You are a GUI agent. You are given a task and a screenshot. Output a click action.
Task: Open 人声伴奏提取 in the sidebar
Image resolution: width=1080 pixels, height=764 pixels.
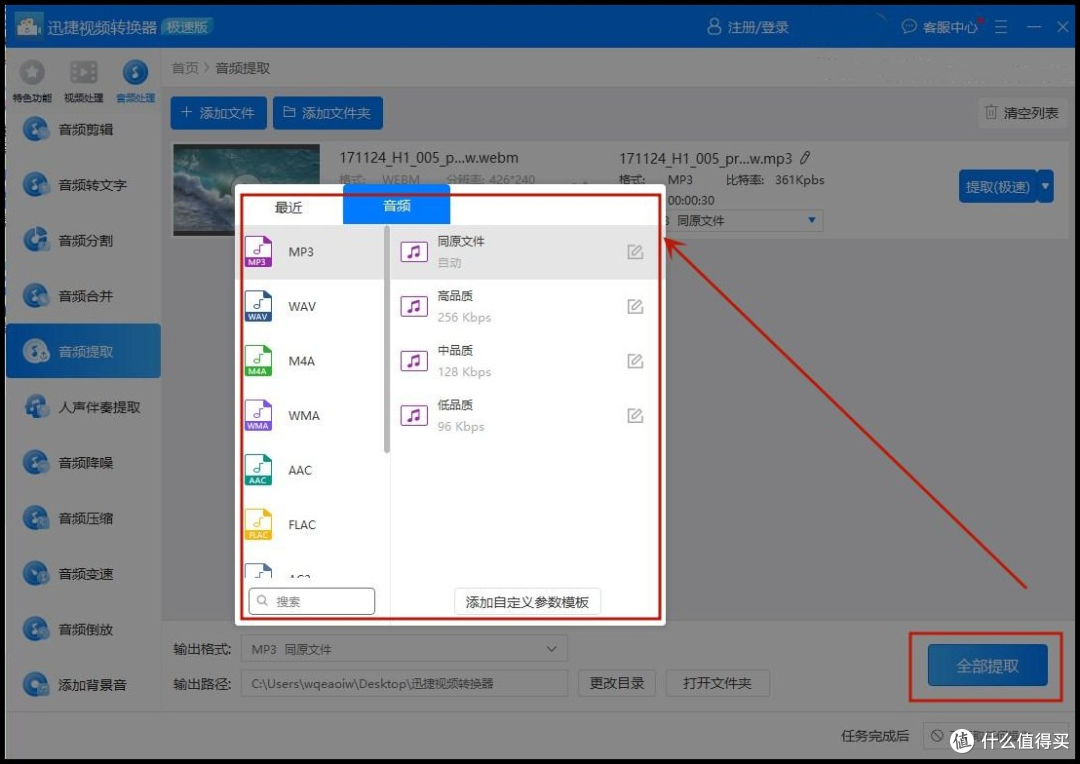click(x=83, y=407)
